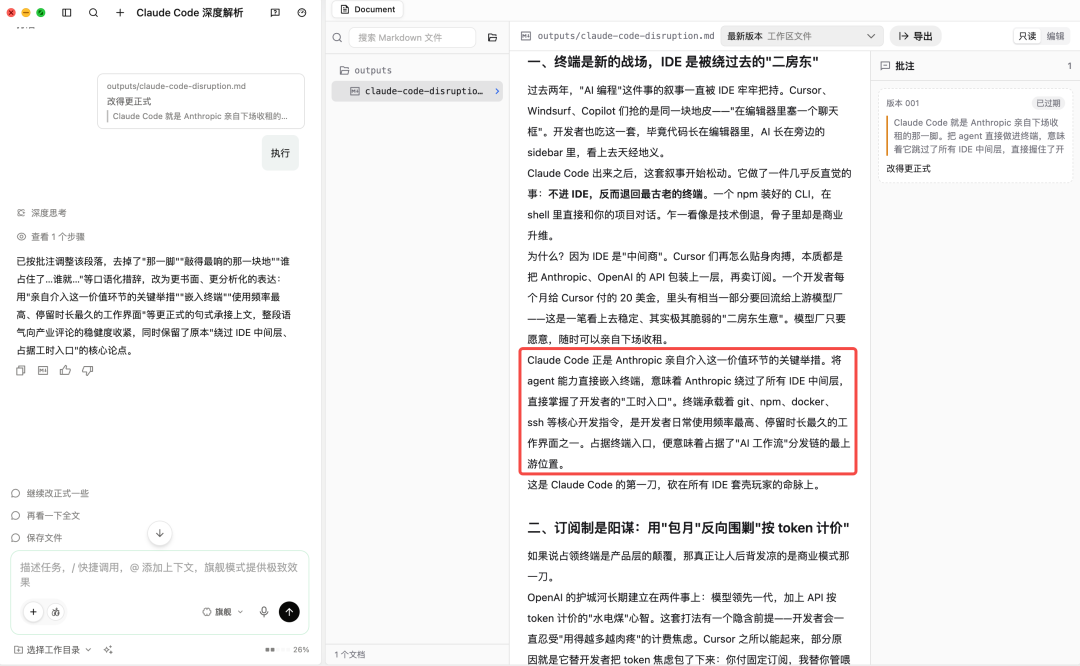Open the 最新版本 工作区文件 version dropdown

(802, 36)
